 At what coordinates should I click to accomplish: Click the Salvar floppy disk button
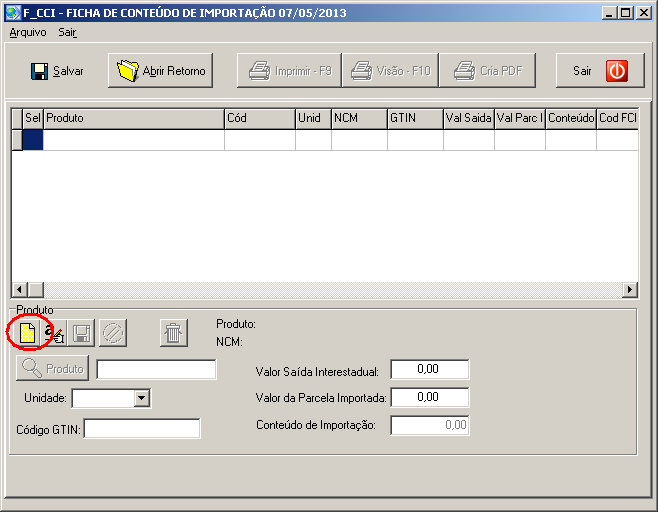[x=57, y=71]
